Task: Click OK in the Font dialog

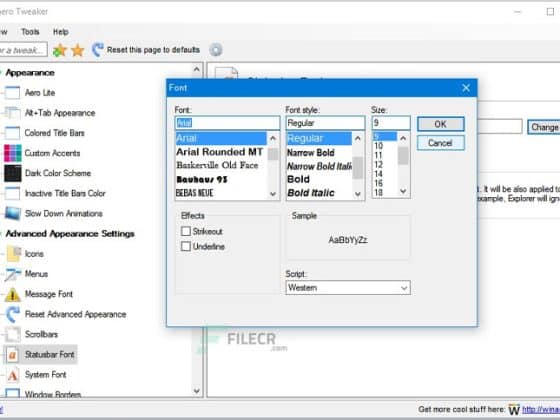Action: tap(441, 124)
